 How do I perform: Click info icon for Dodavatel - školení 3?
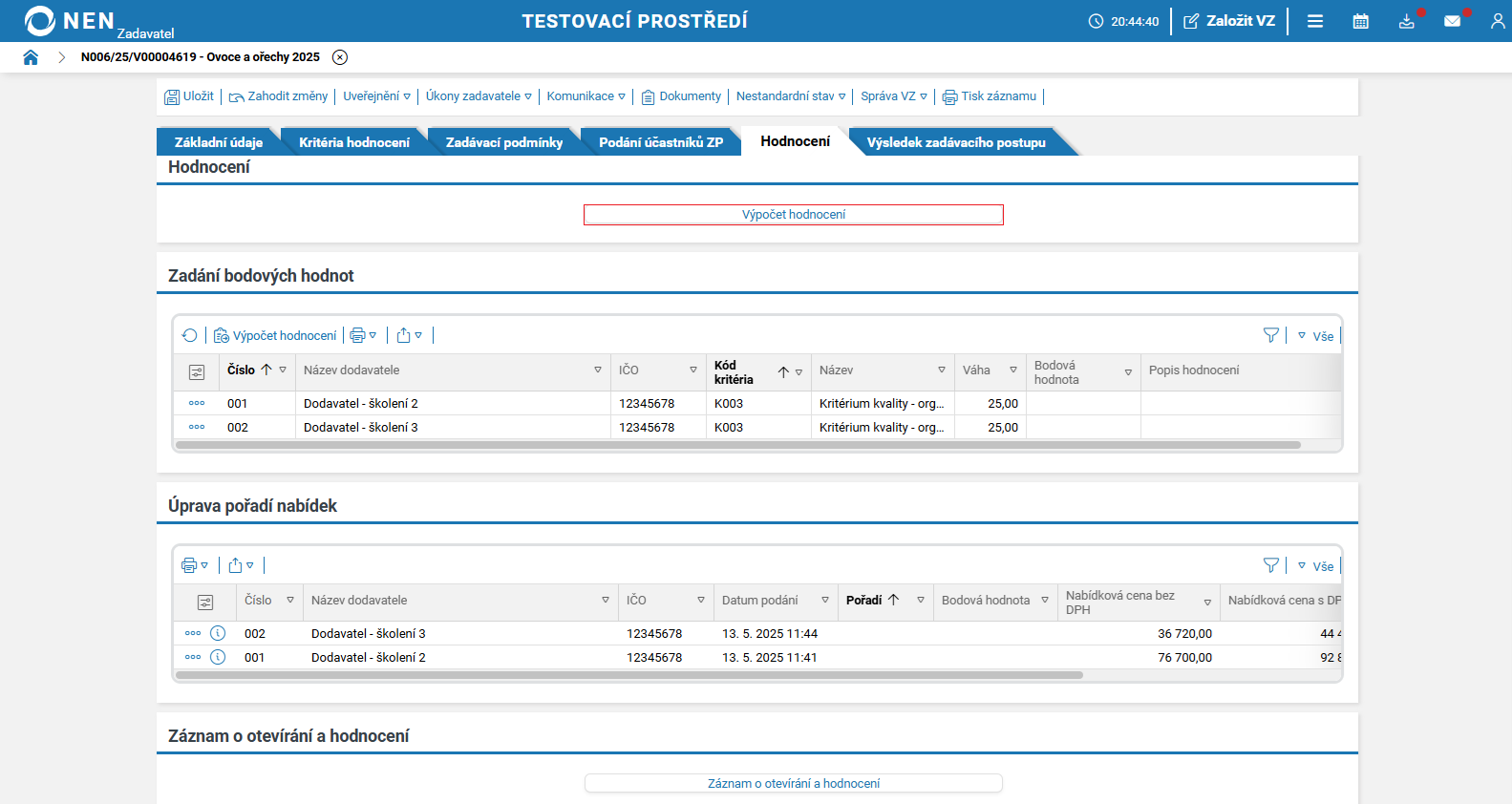coord(218,633)
